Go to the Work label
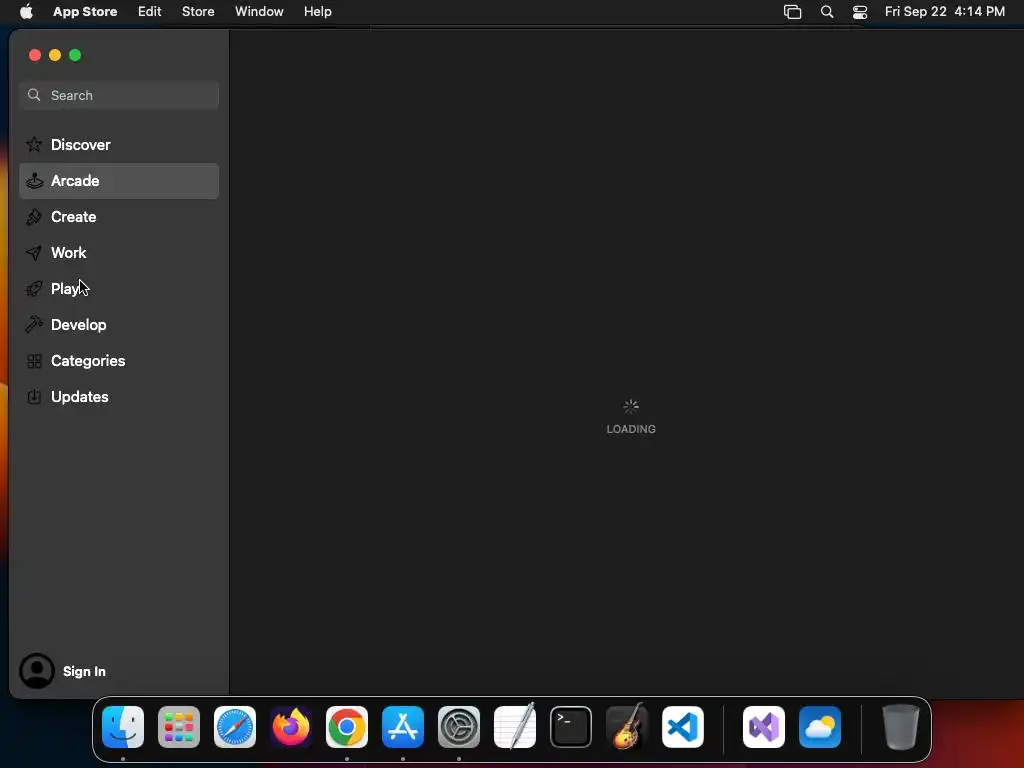Image resolution: width=1024 pixels, height=768 pixels. pos(69,253)
